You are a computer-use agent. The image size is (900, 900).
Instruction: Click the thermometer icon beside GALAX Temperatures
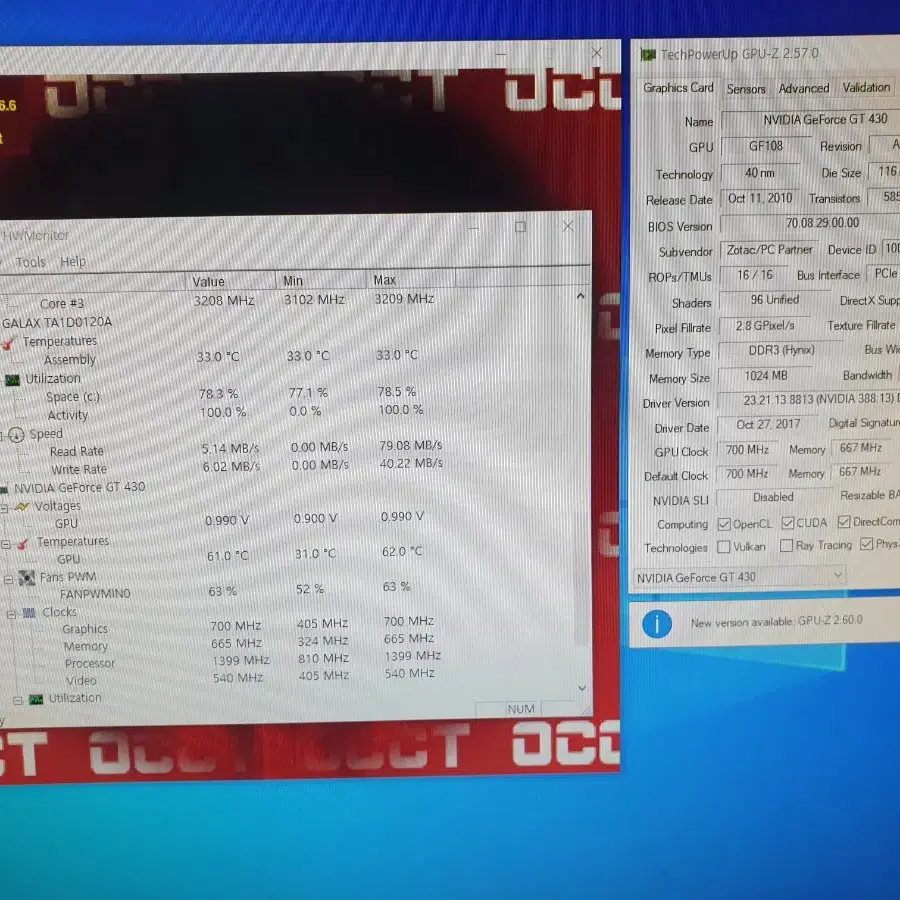point(9,343)
